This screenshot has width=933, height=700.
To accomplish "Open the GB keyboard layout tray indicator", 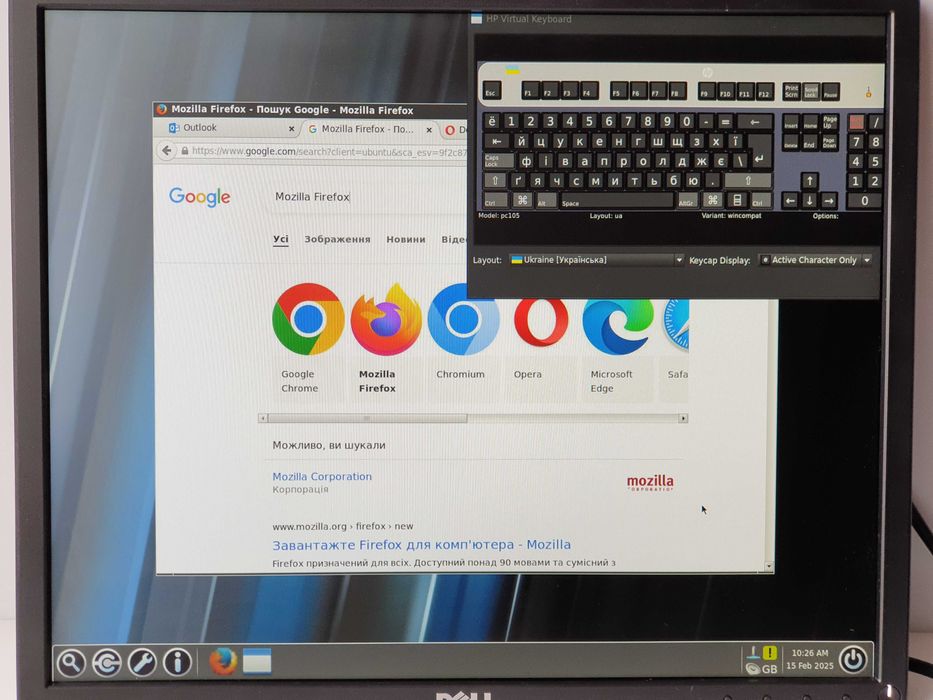I will pyautogui.click(x=769, y=669).
